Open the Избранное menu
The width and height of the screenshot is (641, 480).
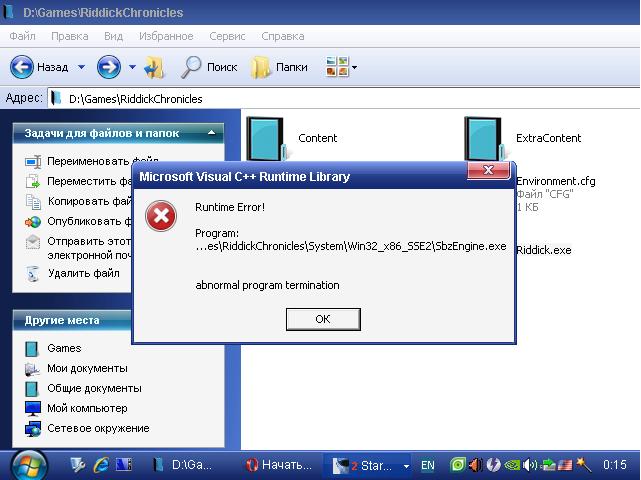pos(166,36)
